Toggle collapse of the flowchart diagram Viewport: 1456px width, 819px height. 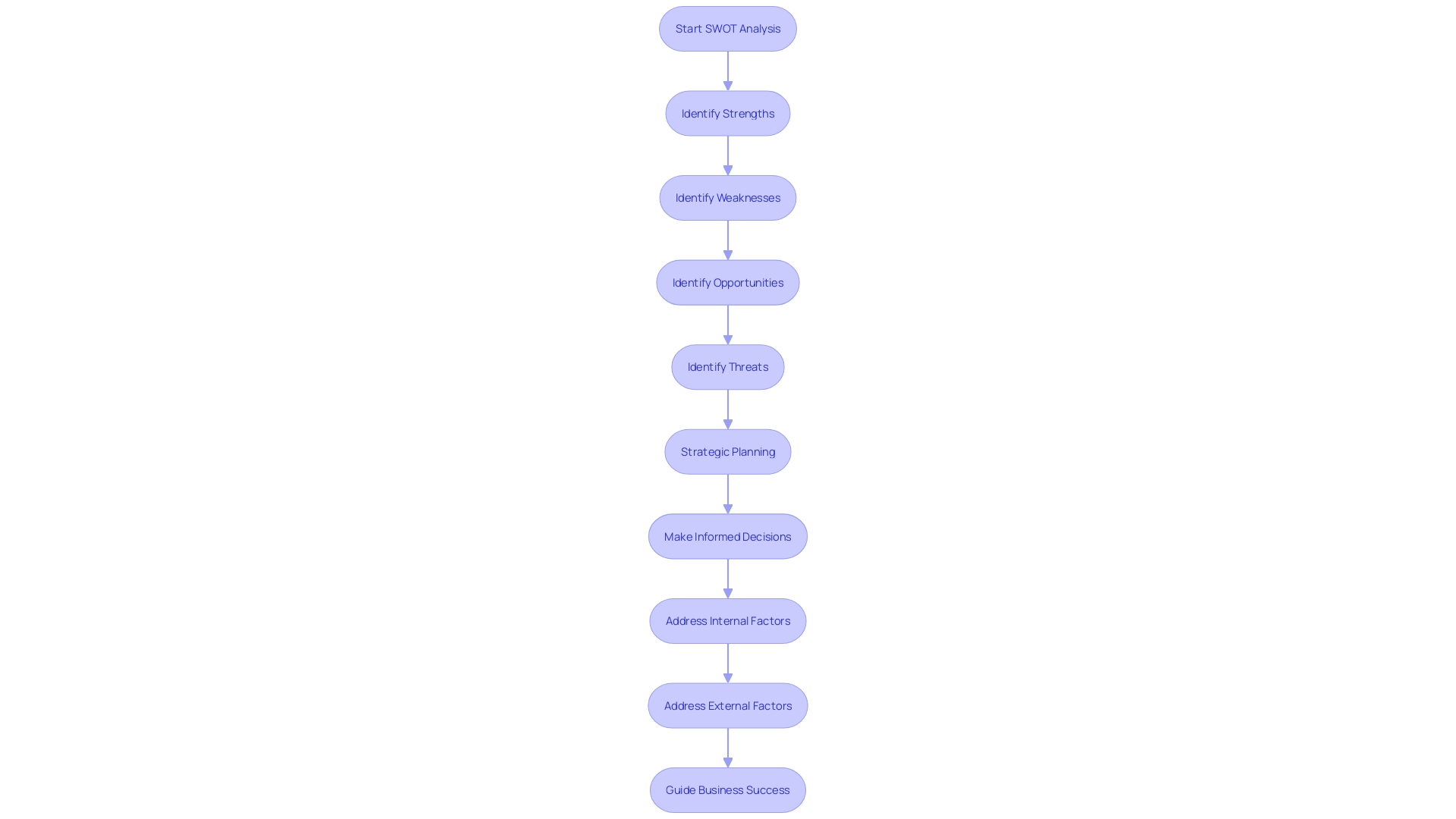pos(728,28)
